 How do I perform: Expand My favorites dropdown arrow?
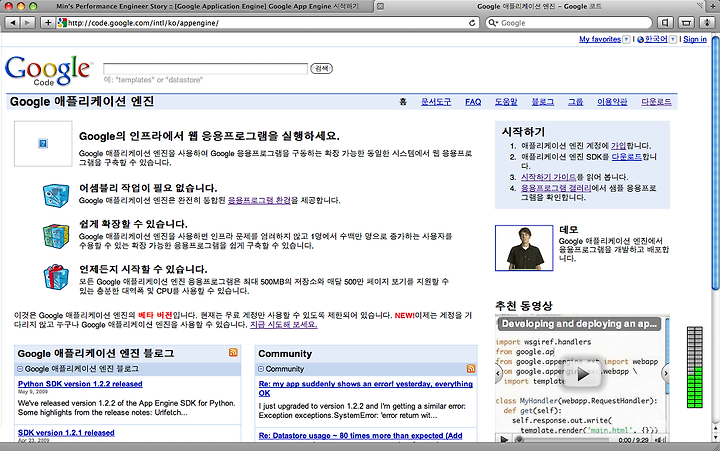pyautogui.click(x=626, y=39)
